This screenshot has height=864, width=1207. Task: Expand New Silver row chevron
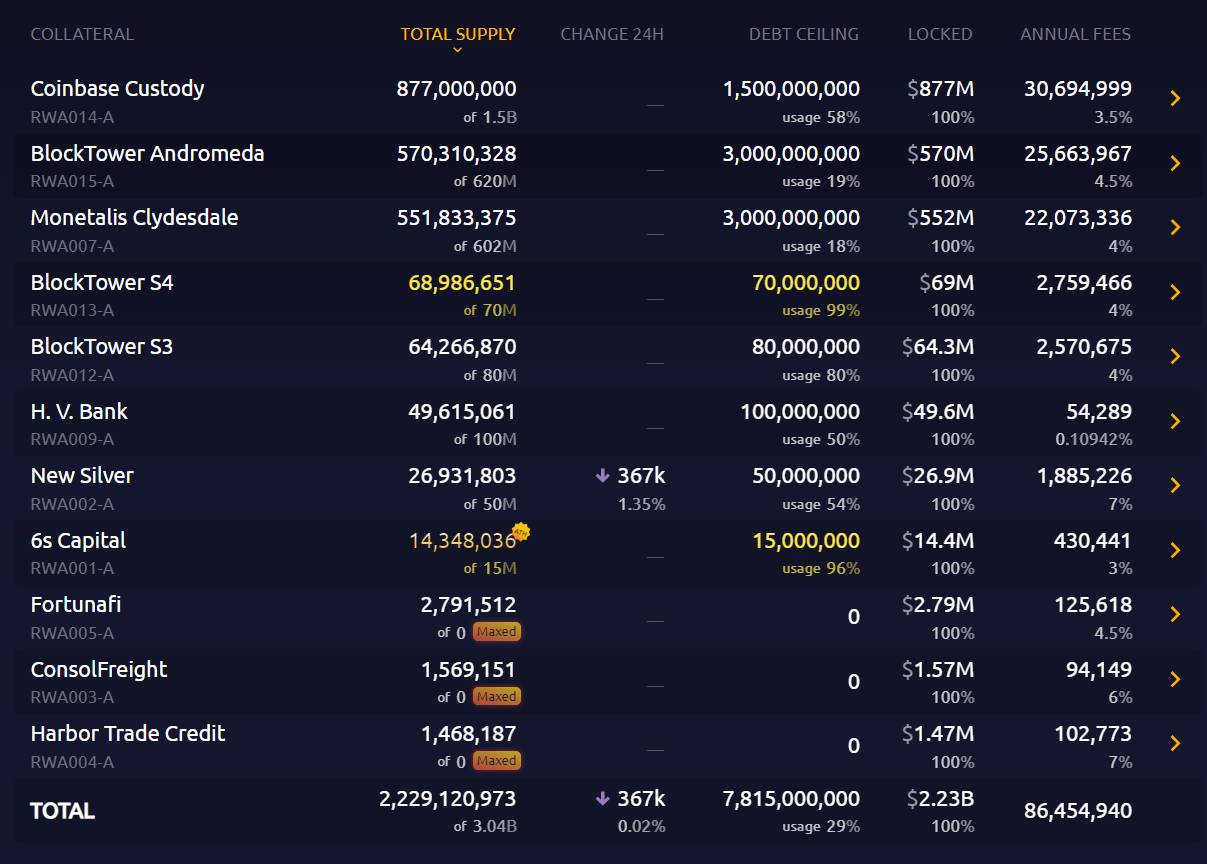[x=1175, y=485]
